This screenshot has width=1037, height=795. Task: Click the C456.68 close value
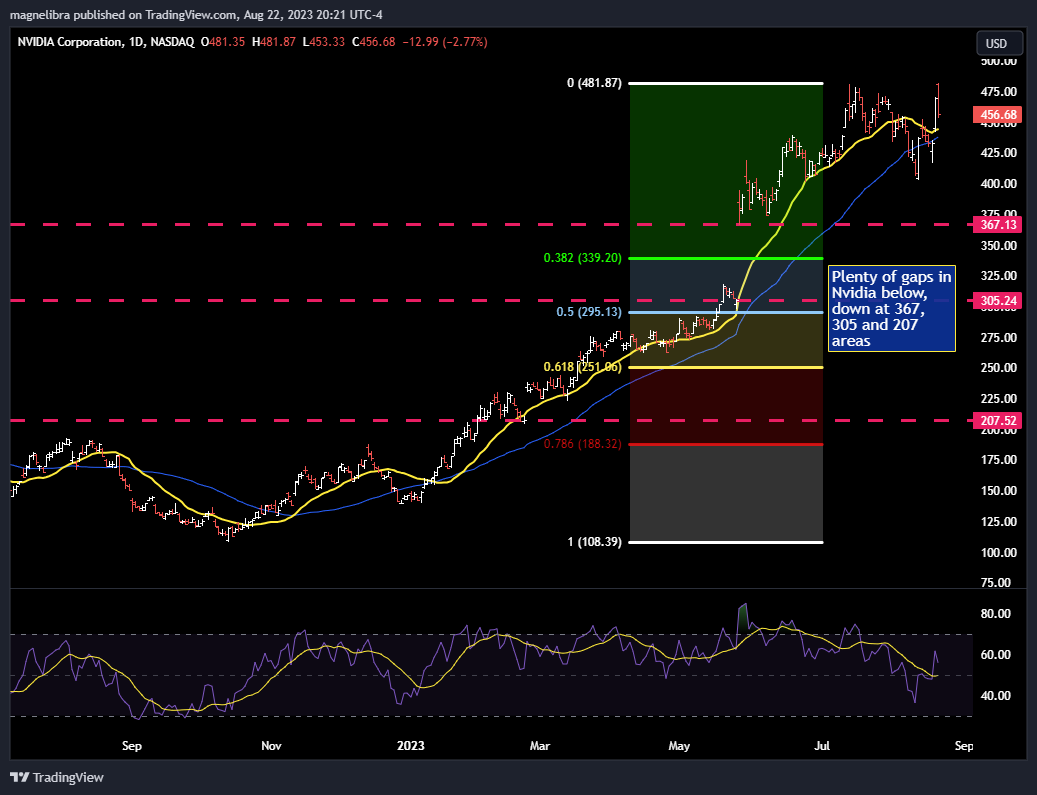tap(374, 42)
